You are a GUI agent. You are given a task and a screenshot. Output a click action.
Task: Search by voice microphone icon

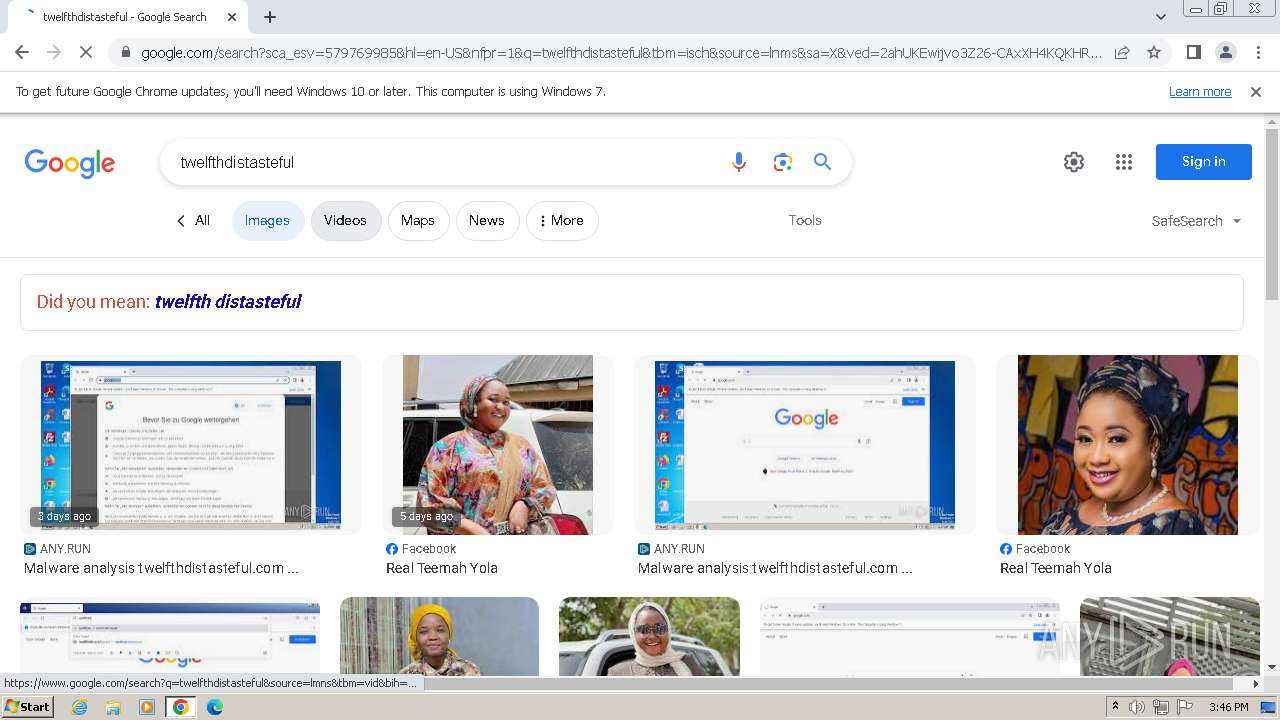click(x=739, y=162)
